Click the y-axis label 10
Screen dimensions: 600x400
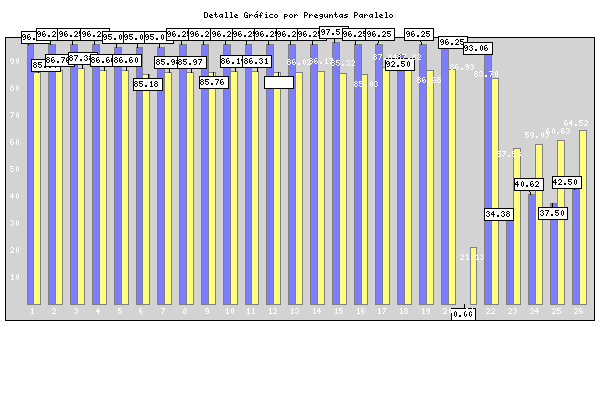(x=15, y=277)
